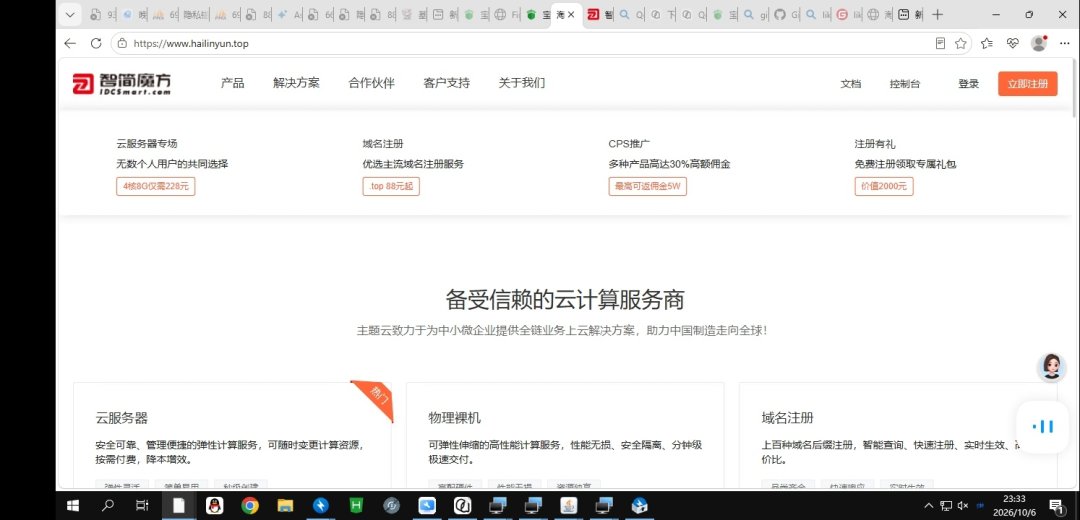
Task: Open the Windows Start menu
Action: coord(72,506)
